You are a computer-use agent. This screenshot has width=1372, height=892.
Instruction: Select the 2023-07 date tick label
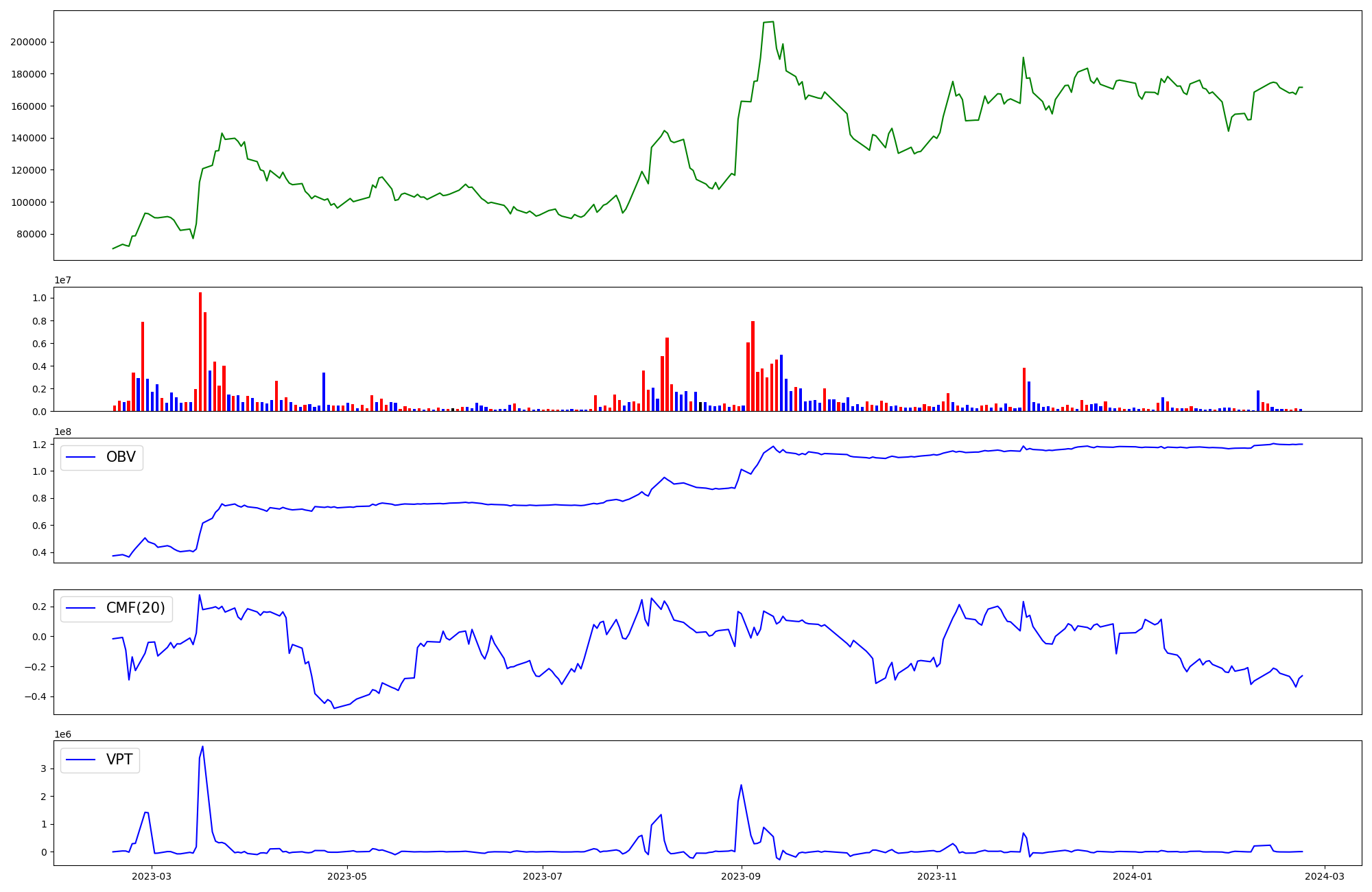(x=543, y=876)
